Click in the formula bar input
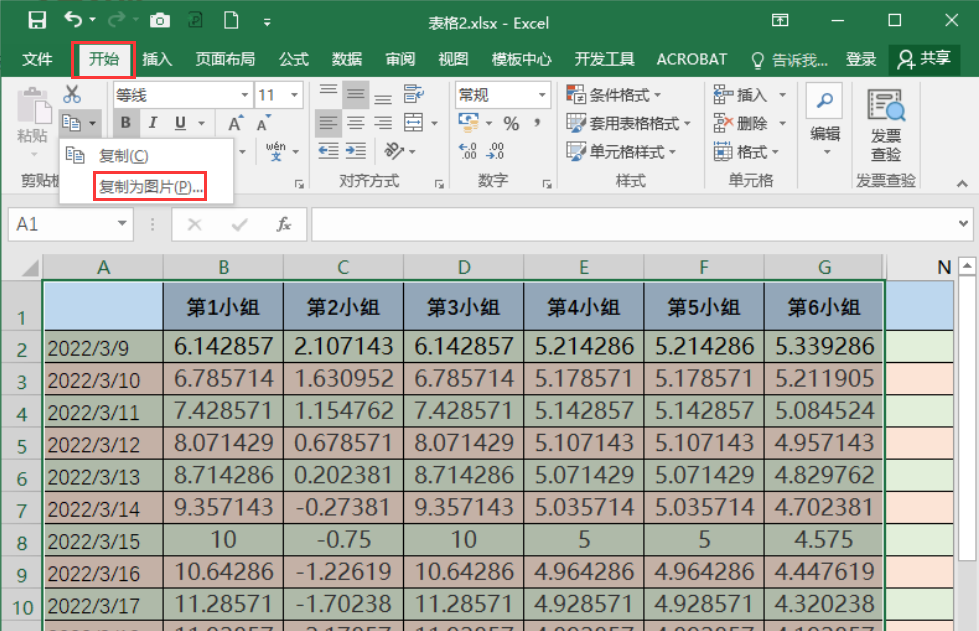Screen dimensions: 979x631 click(x=633, y=224)
